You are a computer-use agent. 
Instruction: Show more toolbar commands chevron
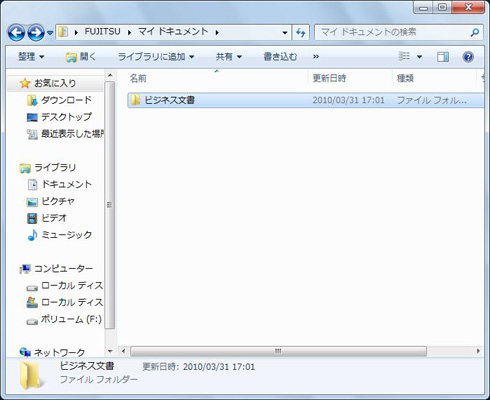(316, 57)
